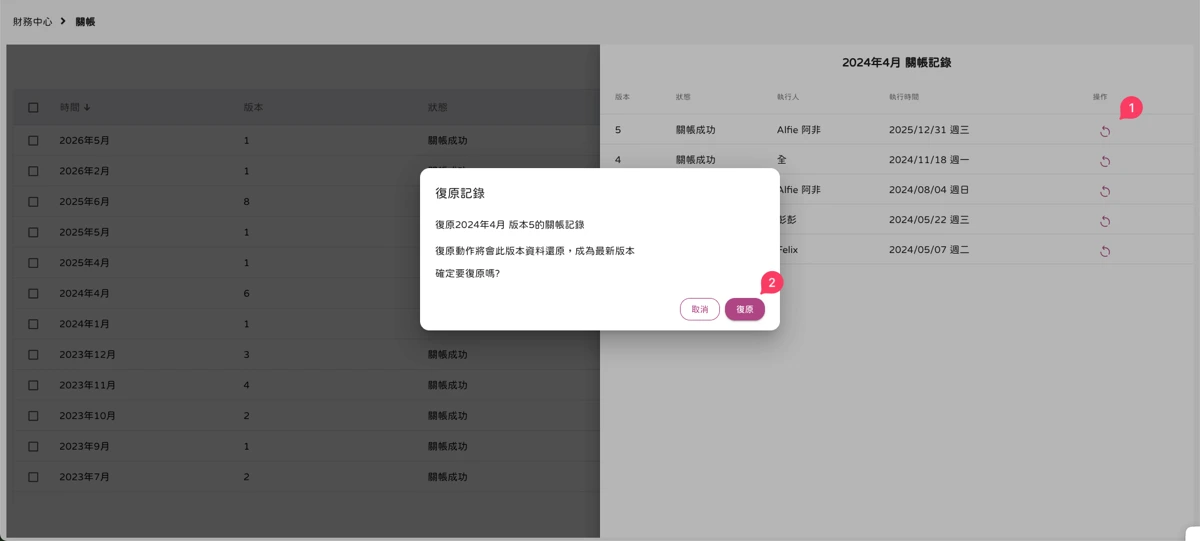Click restore icon in the 2024/11/18 row
1200x541 pixels.
point(1105,161)
